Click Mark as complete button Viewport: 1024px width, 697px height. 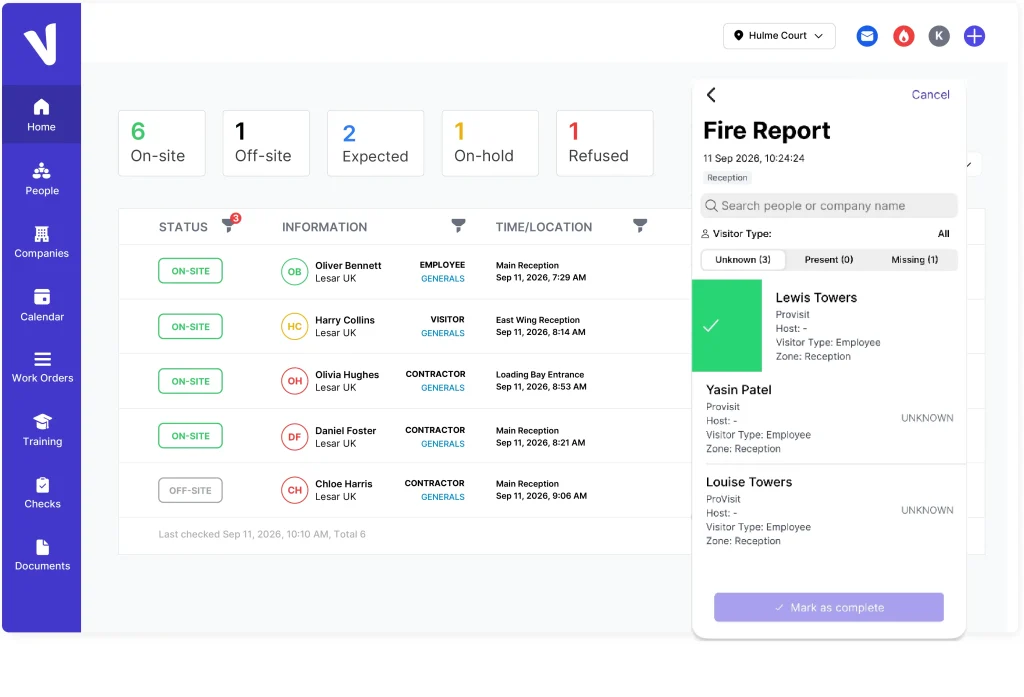829,608
